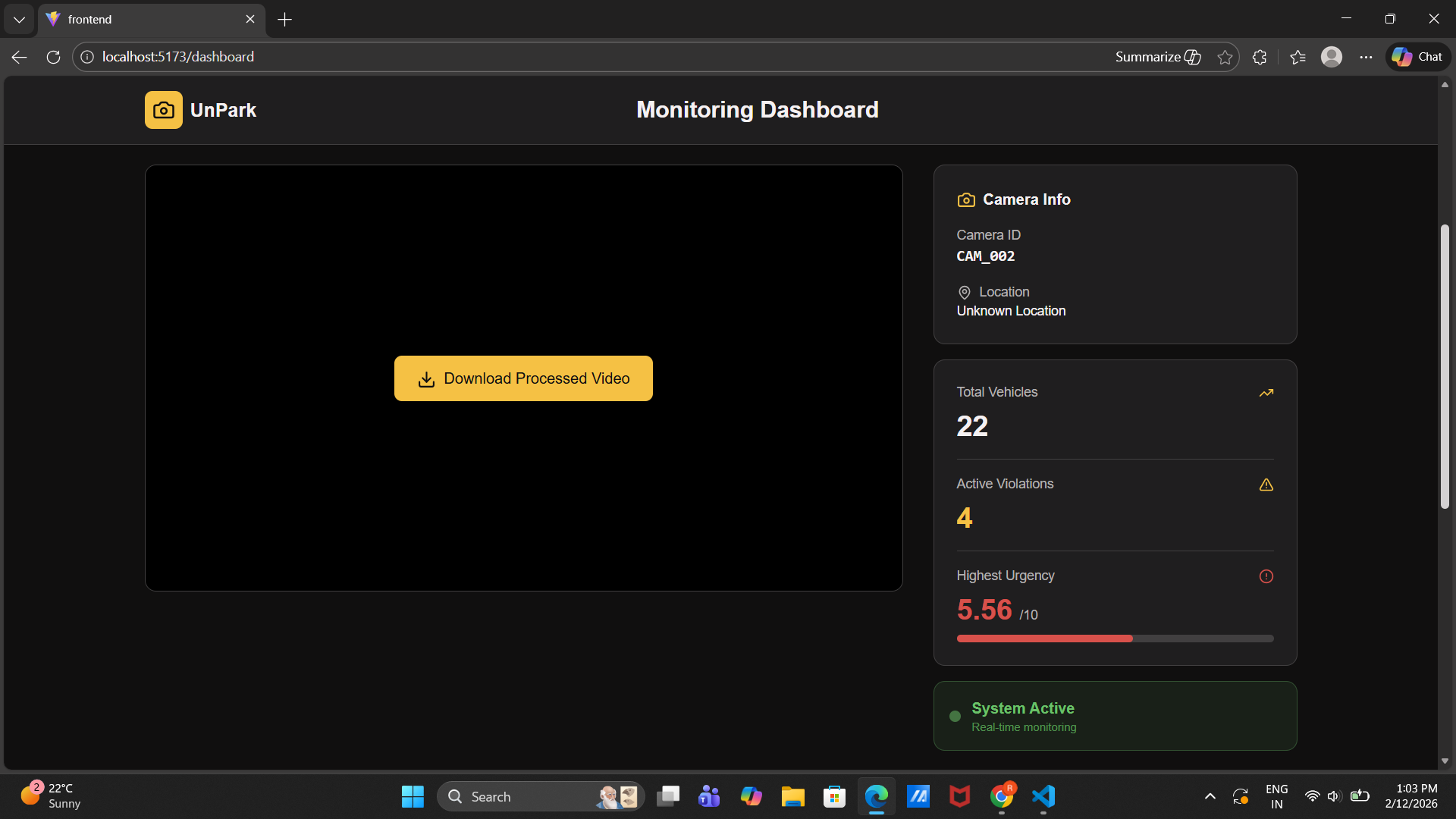Click the Total Vehicles trending arrow icon
1456x819 pixels.
[x=1266, y=393]
